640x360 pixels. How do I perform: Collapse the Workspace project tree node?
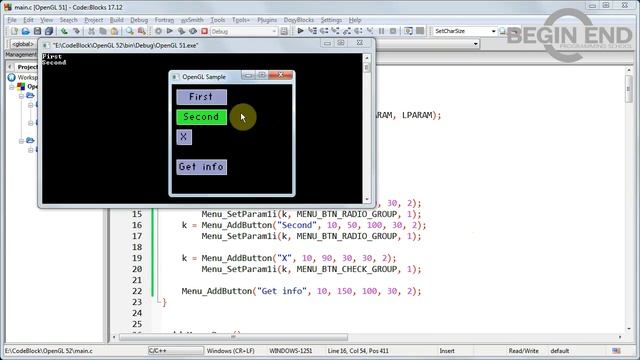(x=11, y=87)
